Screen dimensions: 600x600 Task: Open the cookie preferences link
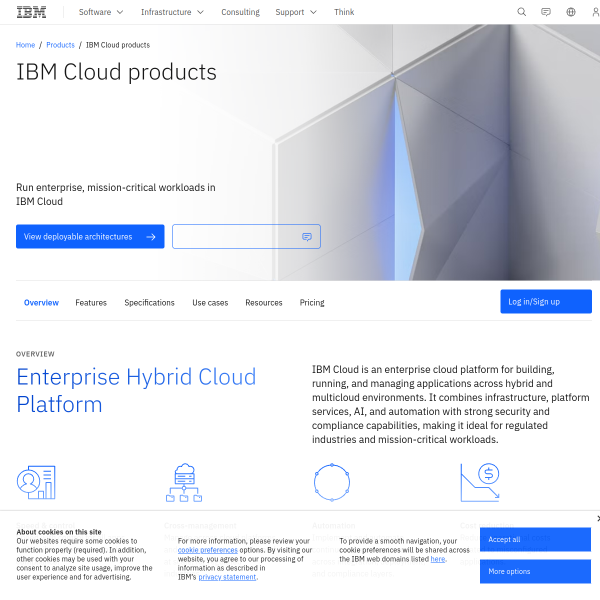tap(208, 550)
